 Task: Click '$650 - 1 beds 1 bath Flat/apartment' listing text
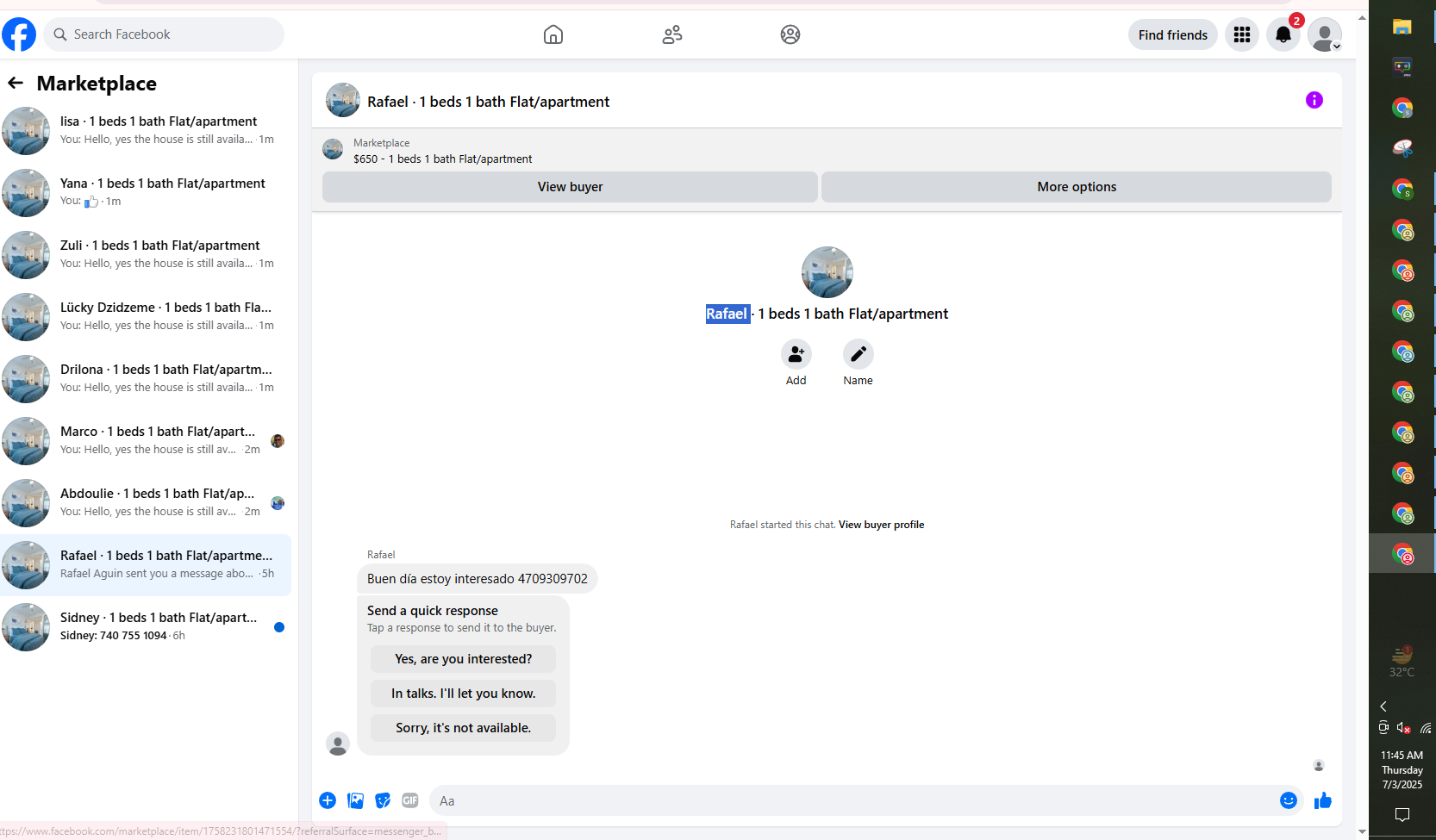(443, 159)
